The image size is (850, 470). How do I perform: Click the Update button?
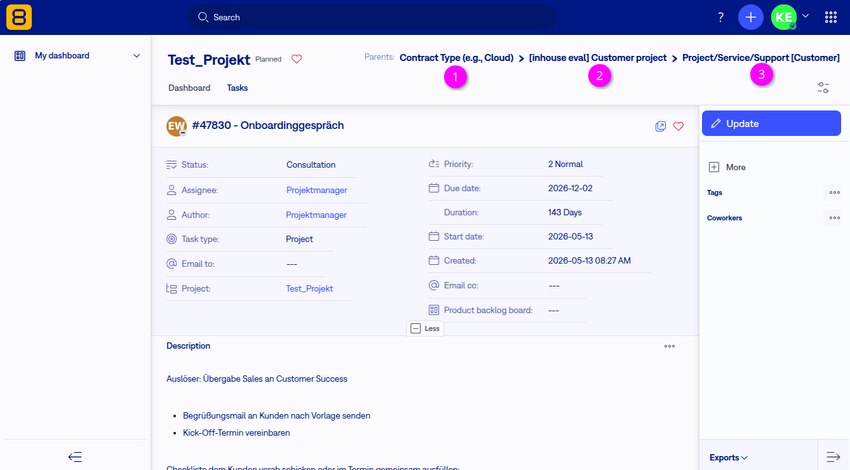(x=771, y=124)
